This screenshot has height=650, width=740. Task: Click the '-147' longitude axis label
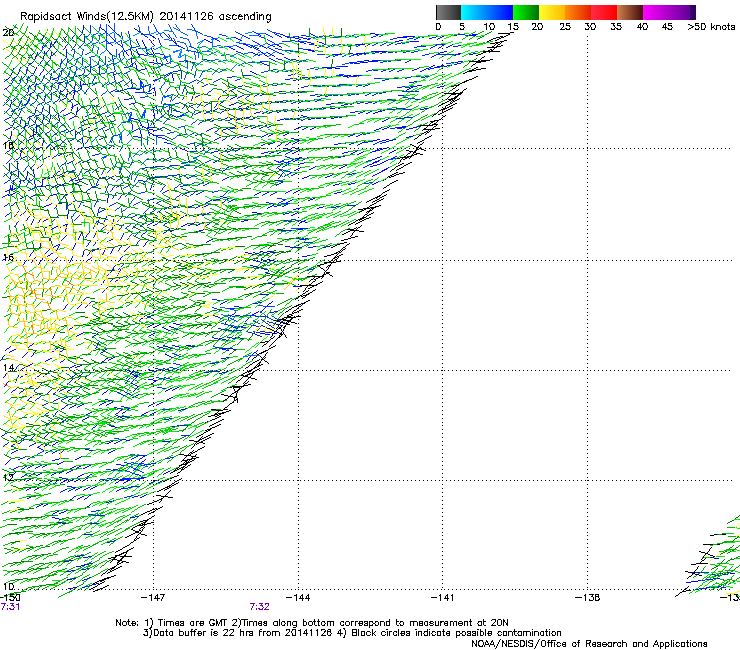click(153, 598)
